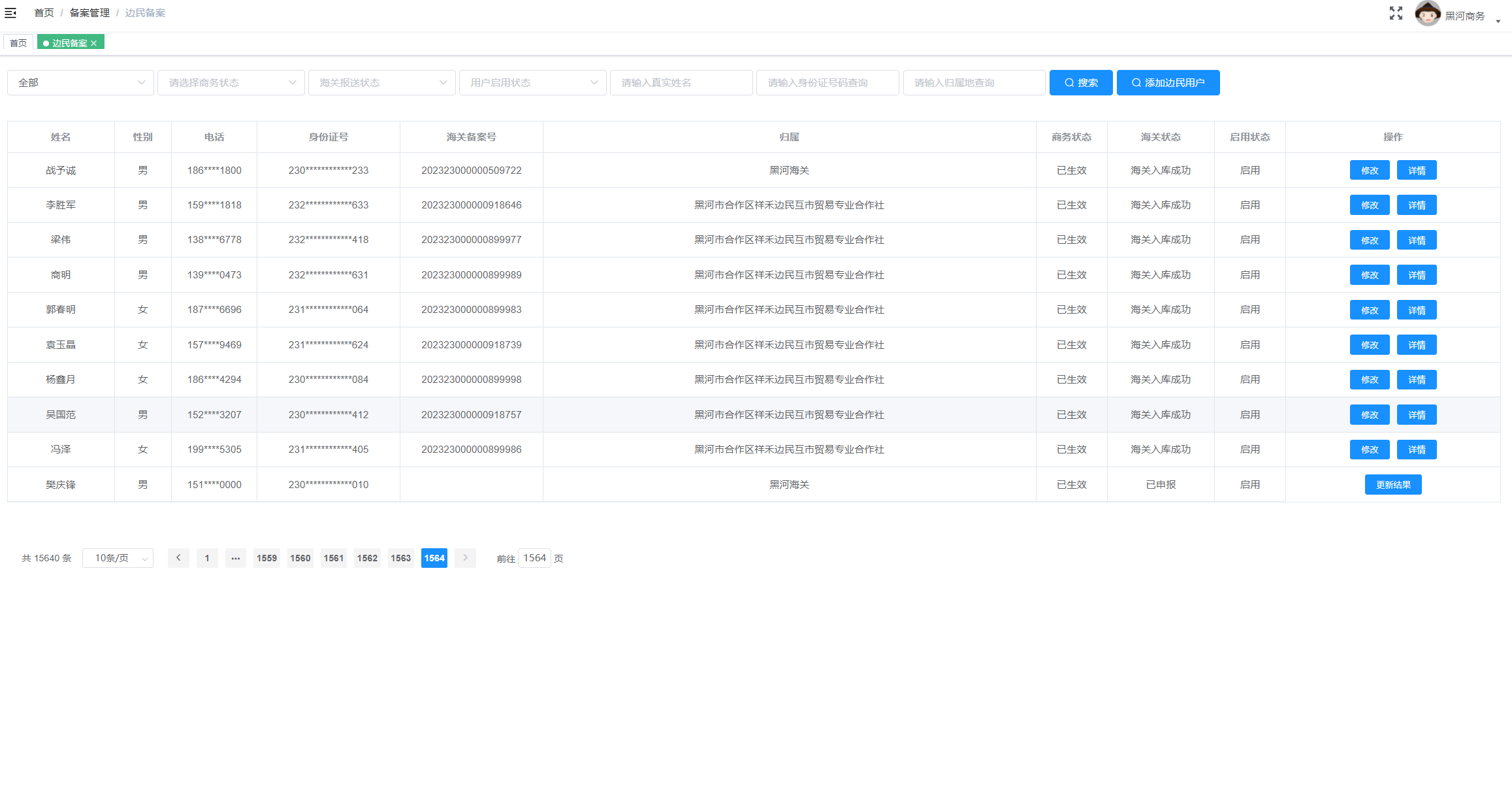Click the next page arrow

coord(465,558)
